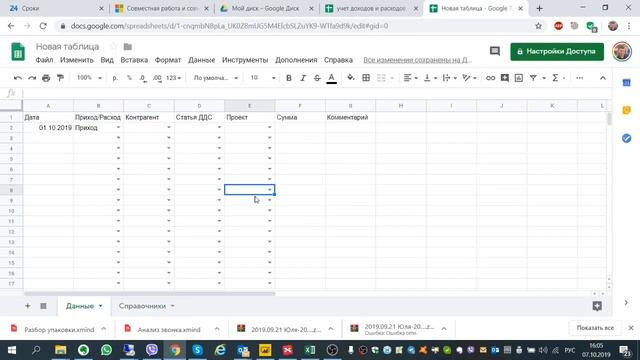Click the saved changes status link
Viewport: 640px width, 360px height.
click(x=417, y=60)
